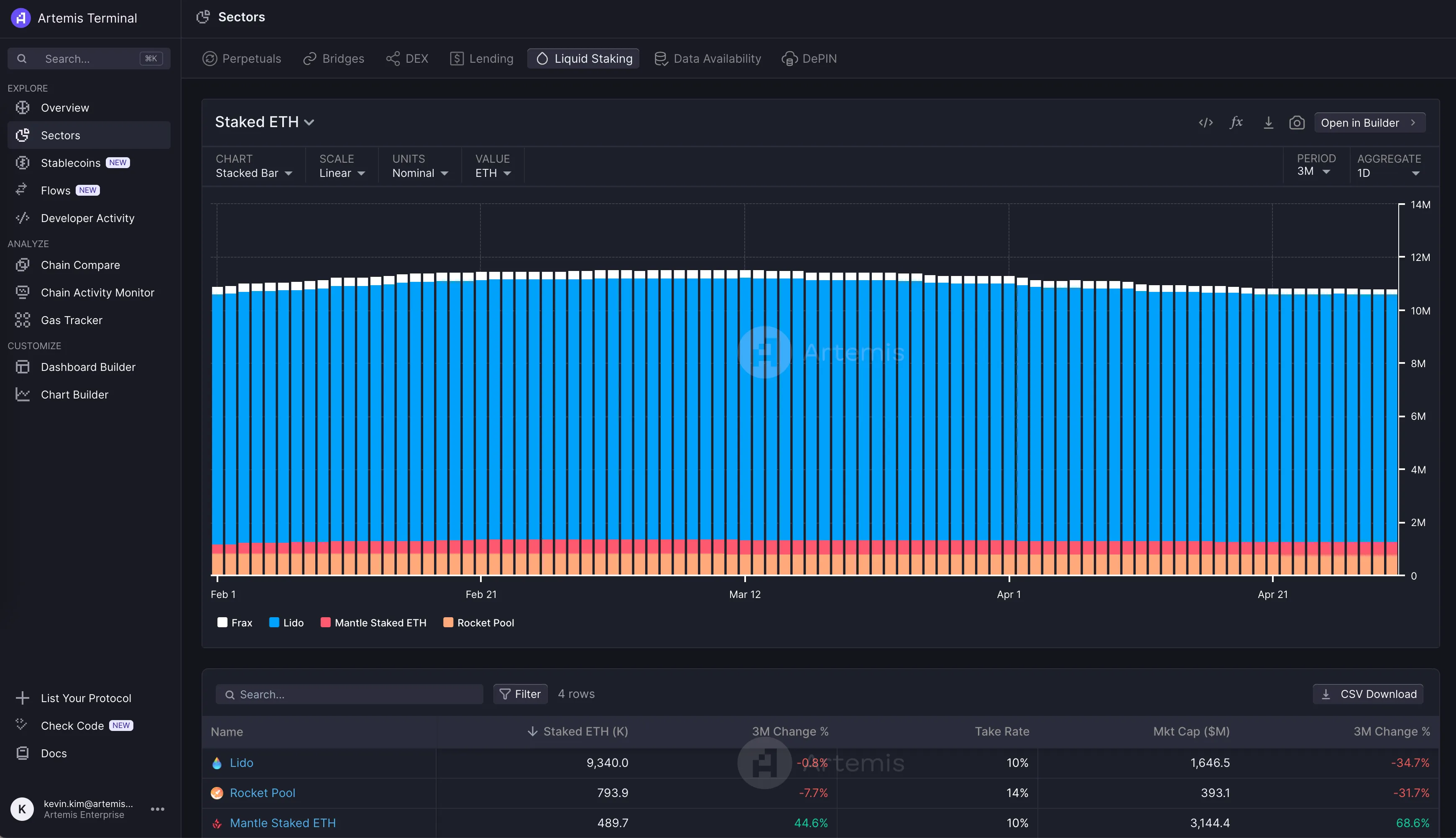Toggle Lido series in chart legend
Image resolution: width=1456 pixels, height=838 pixels.
pyautogui.click(x=286, y=622)
